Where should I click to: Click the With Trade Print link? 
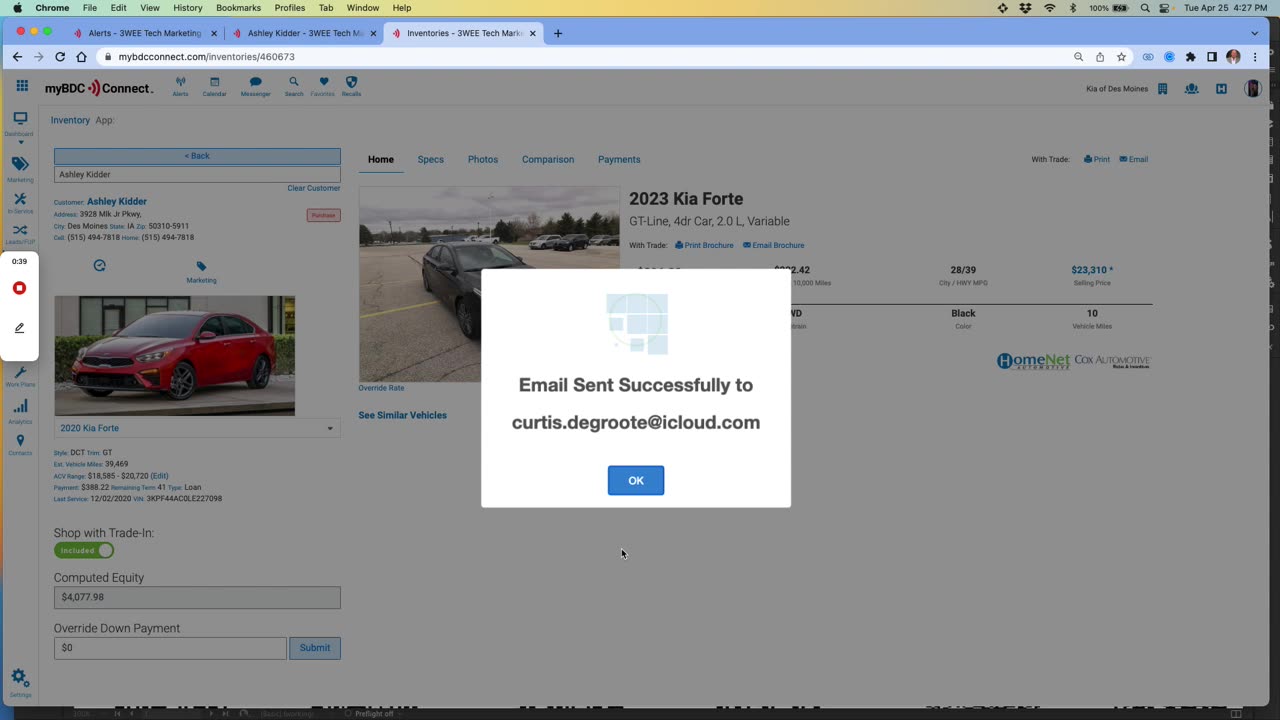click(x=1097, y=159)
